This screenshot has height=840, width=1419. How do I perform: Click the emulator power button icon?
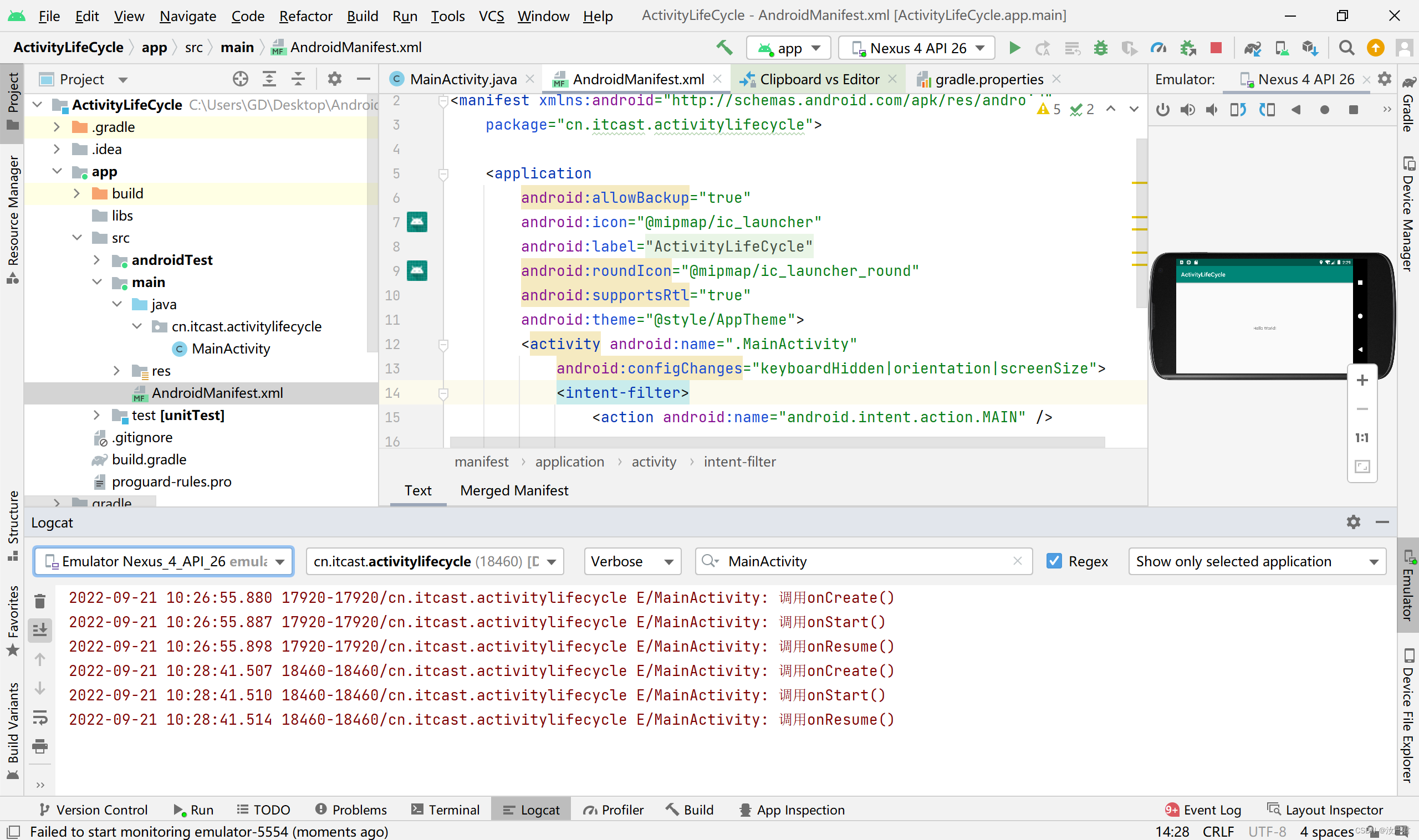1162,110
